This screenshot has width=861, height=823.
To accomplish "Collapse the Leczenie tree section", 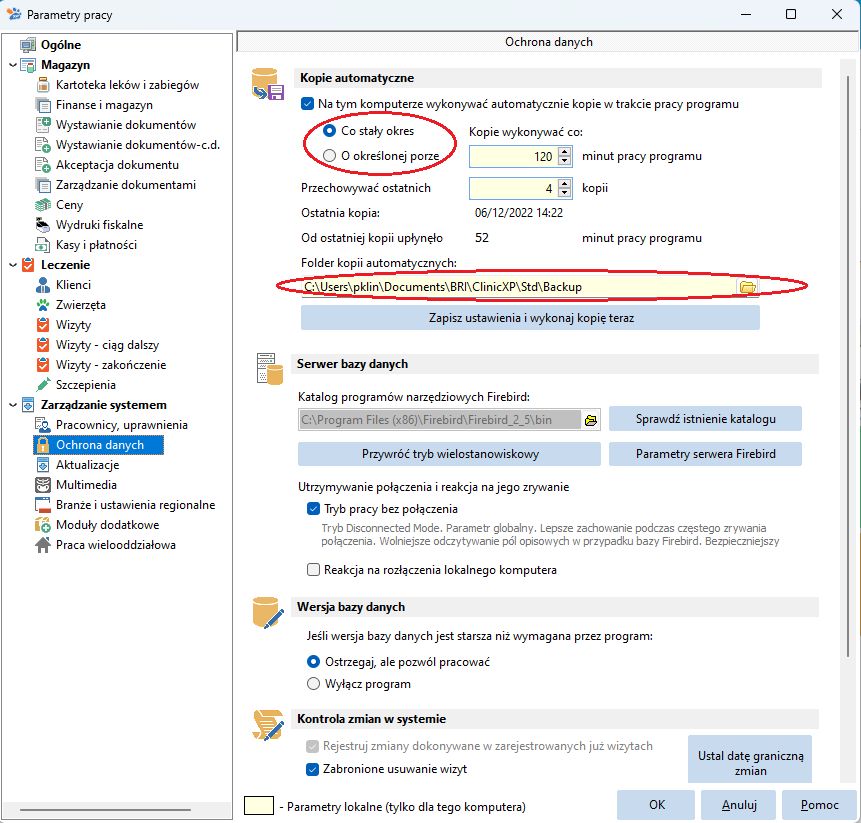I will click(x=13, y=265).
